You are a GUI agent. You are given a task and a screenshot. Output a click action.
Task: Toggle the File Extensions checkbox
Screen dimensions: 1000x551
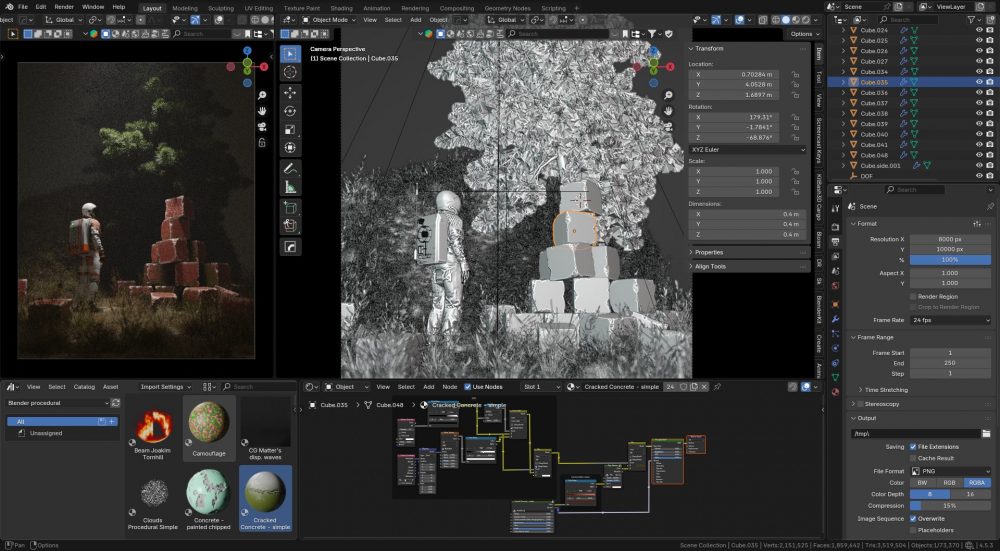(913, 447)
